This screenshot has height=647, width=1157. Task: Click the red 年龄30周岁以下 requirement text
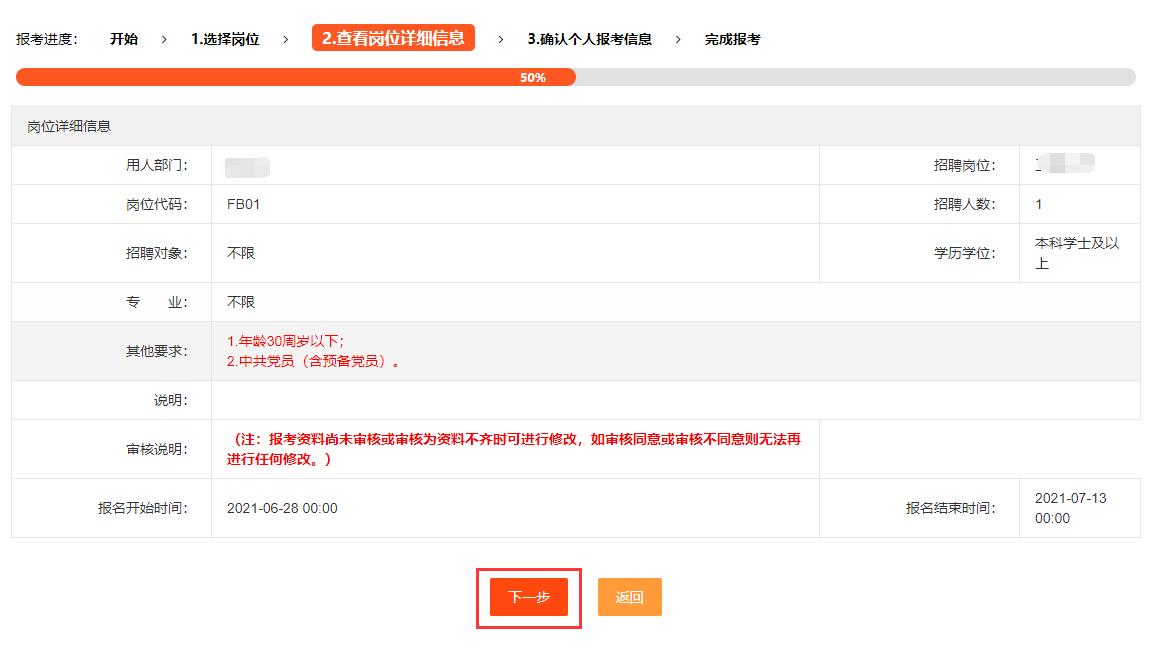[286, 341]
